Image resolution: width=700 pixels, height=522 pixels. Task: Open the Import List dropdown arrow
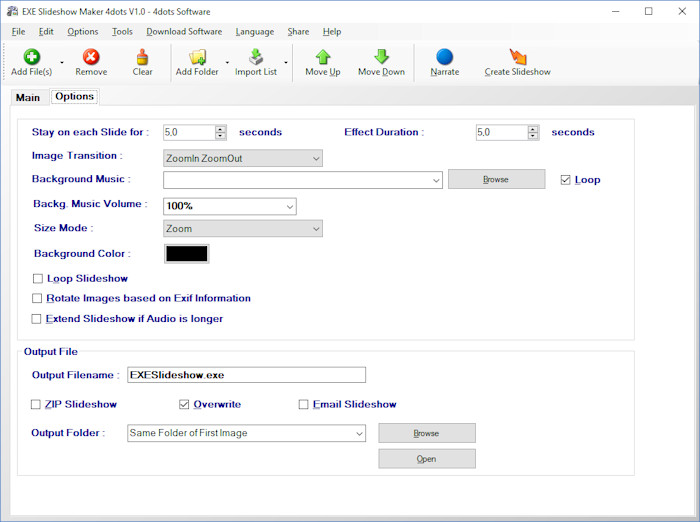pos(286,63)
